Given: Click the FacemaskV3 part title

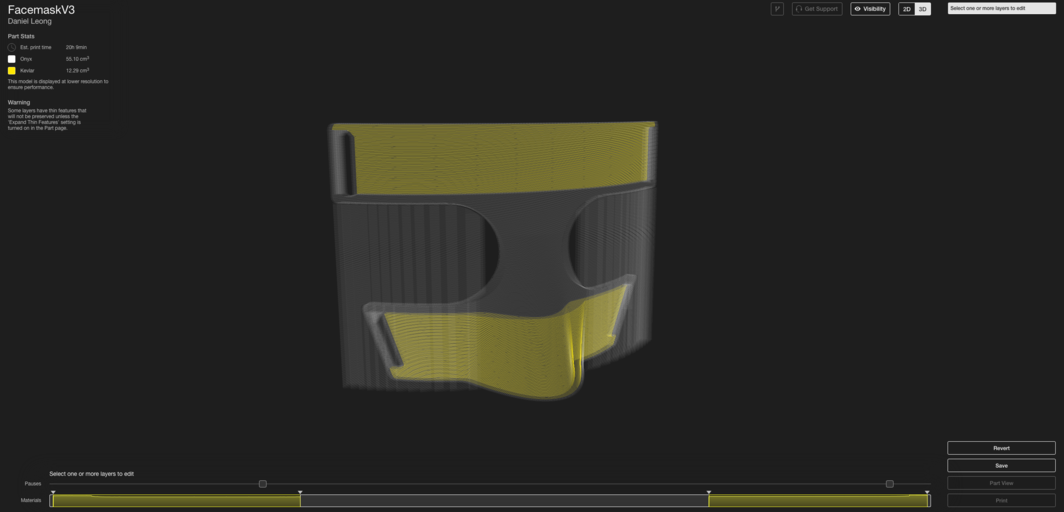Looking at the screenshot, I should click(x=41, y=9).
